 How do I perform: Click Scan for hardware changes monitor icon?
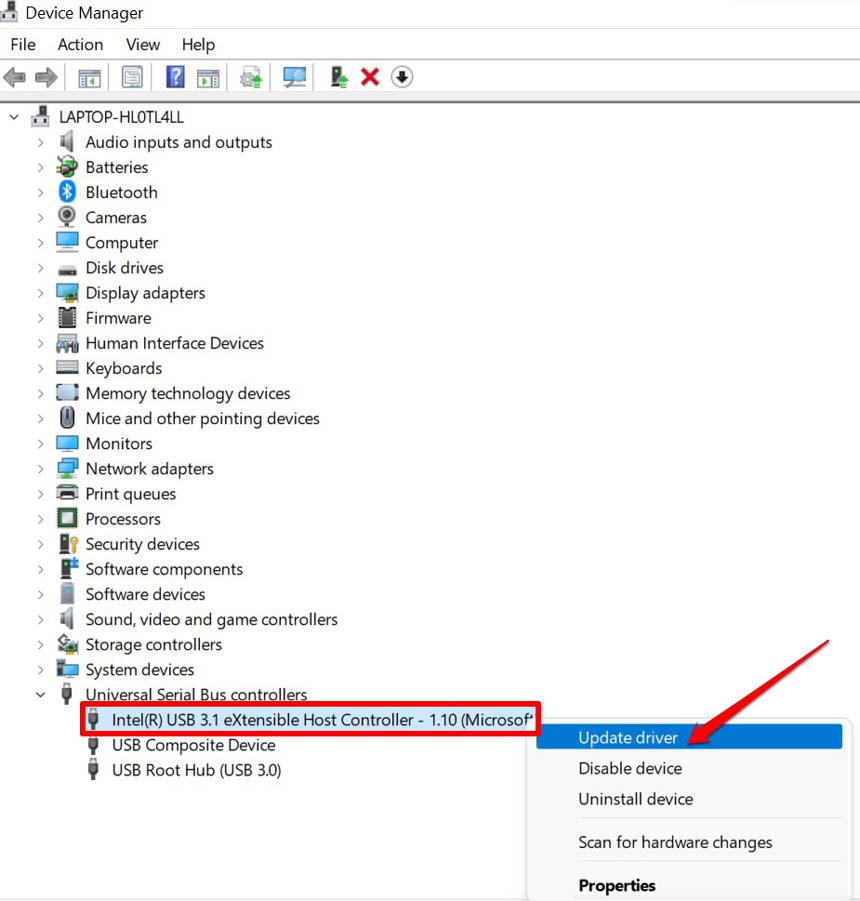(x=294, y=77)
